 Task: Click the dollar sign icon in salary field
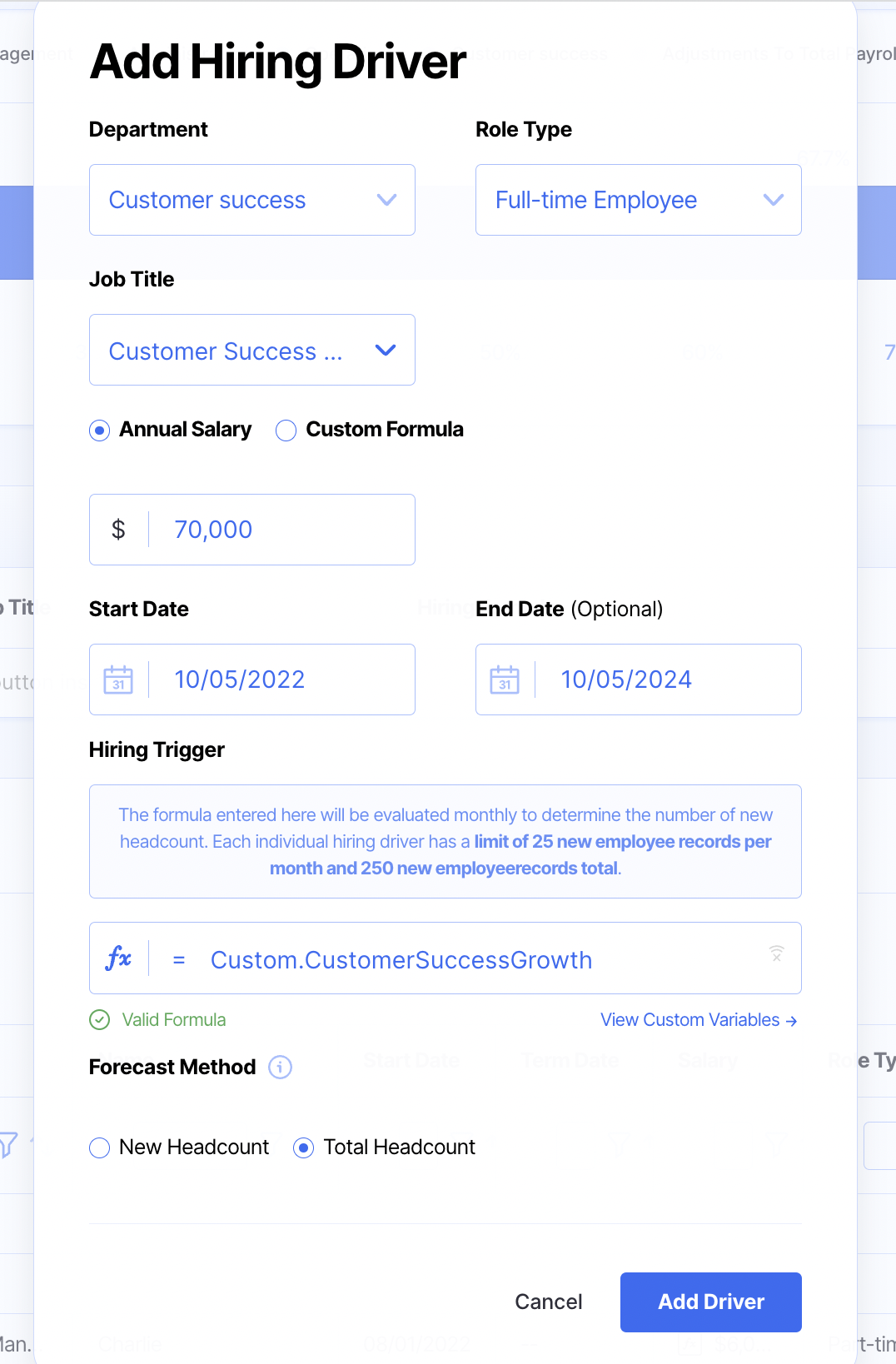click(x=118, y=530)
